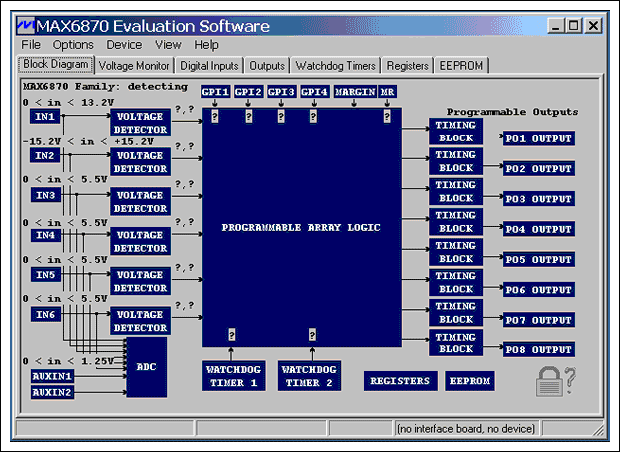
Task: Select the AUXIN1 input block
Action: click(52, 376)
